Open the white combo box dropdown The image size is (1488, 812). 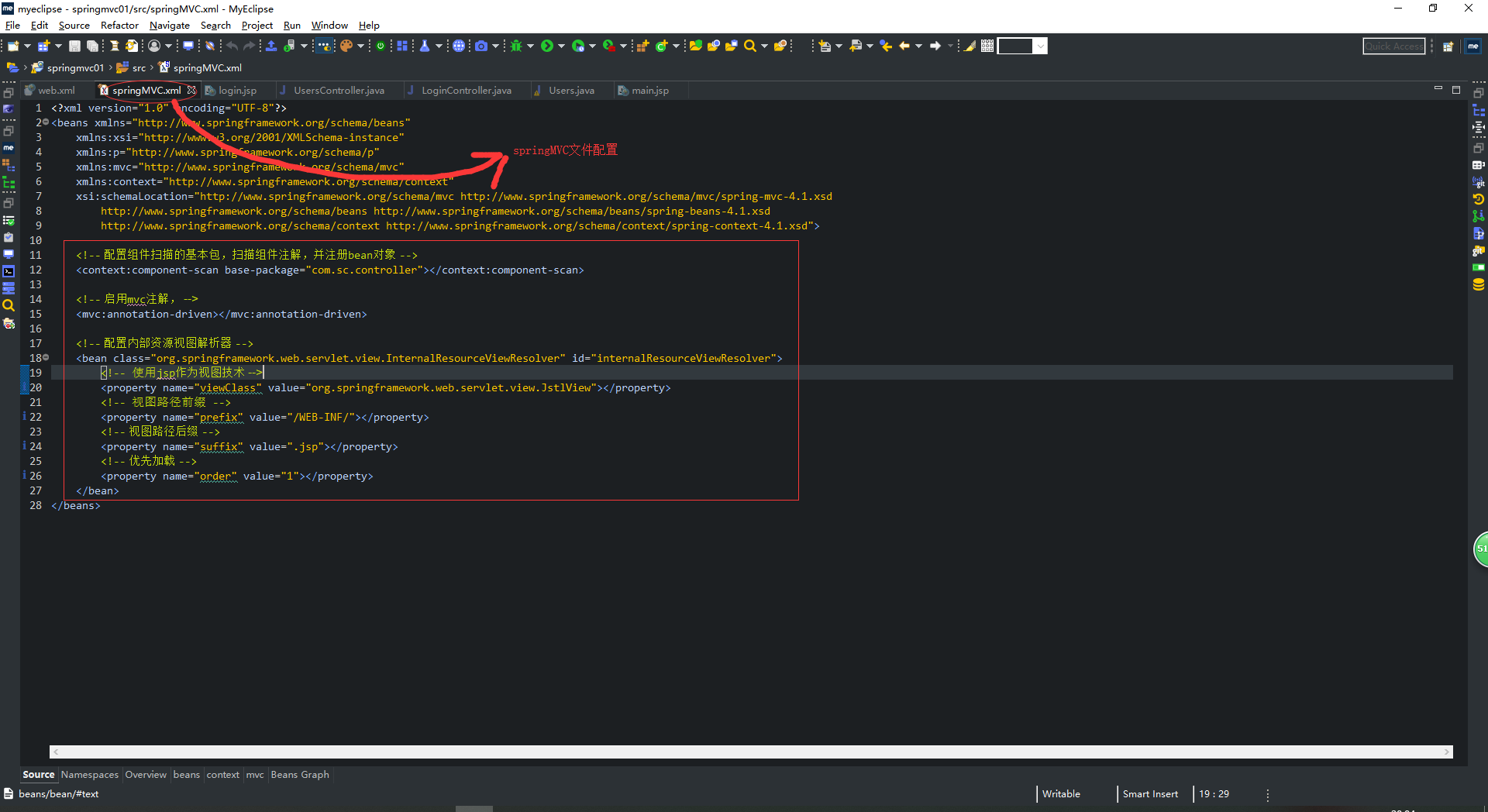coord(1041,46)
